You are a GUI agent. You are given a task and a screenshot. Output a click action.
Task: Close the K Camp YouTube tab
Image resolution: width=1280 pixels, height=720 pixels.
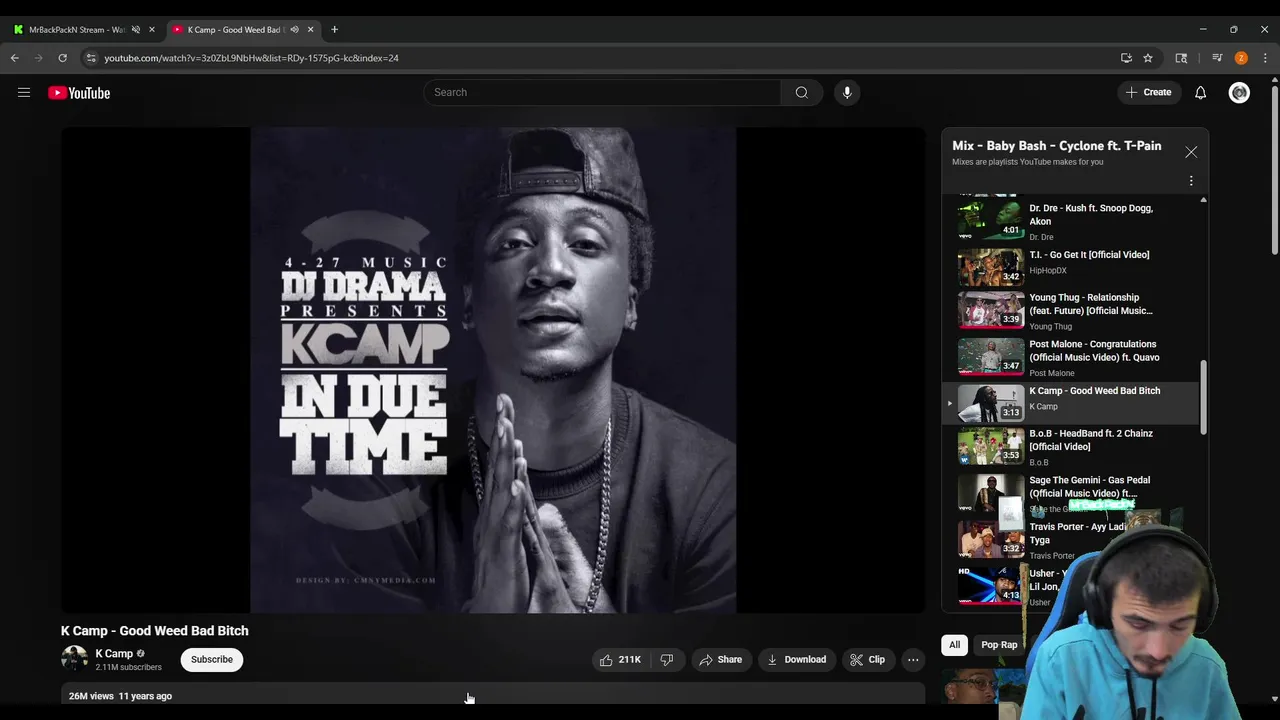click(x=310, y=29)
